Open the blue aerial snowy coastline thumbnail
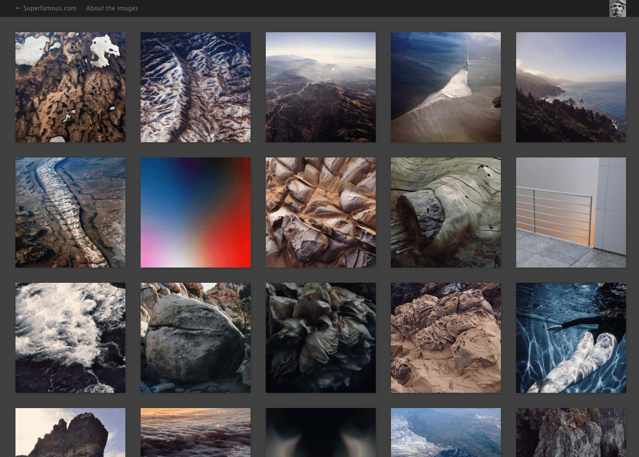The width and height of the screenshot is (639, 457). click(x=446, y=432)
